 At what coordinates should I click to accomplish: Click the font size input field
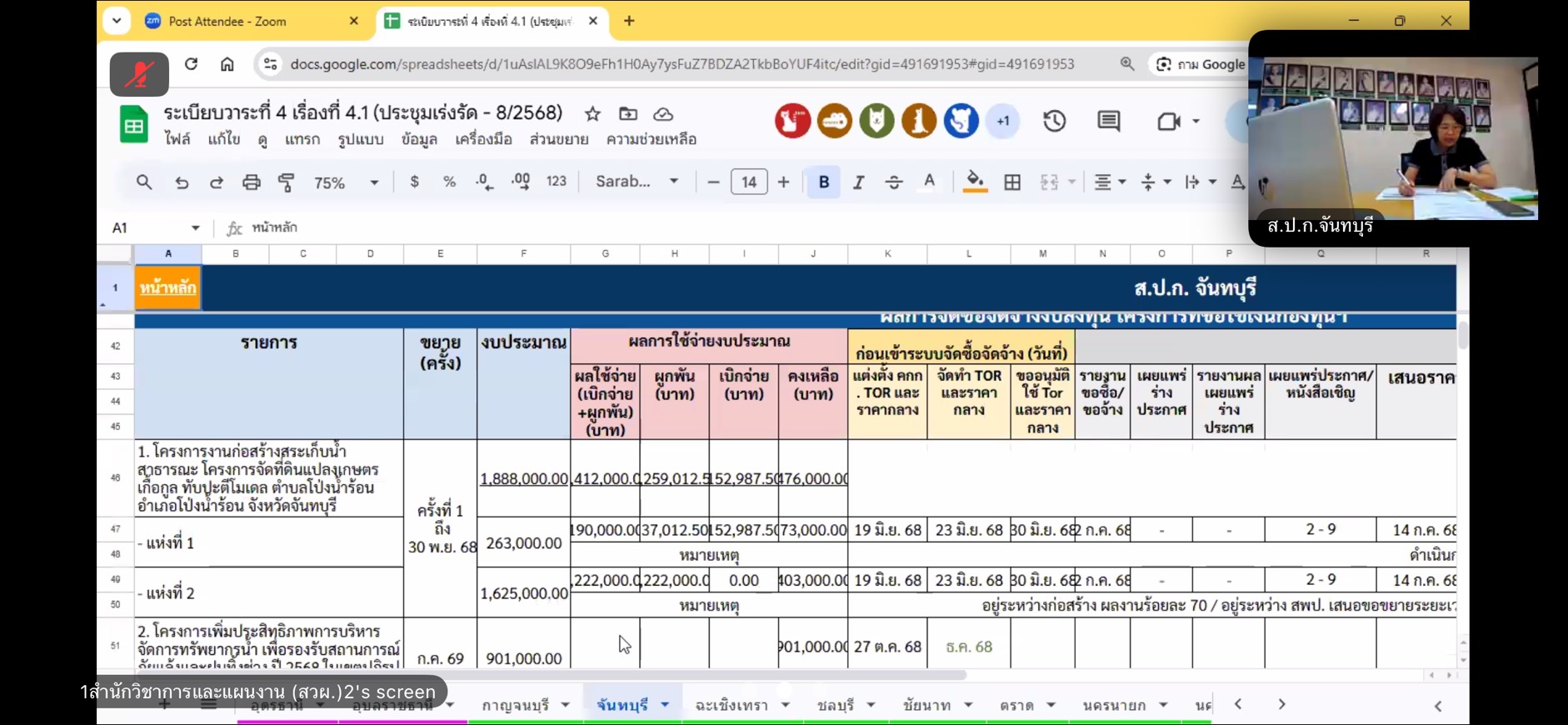point(748,182)
